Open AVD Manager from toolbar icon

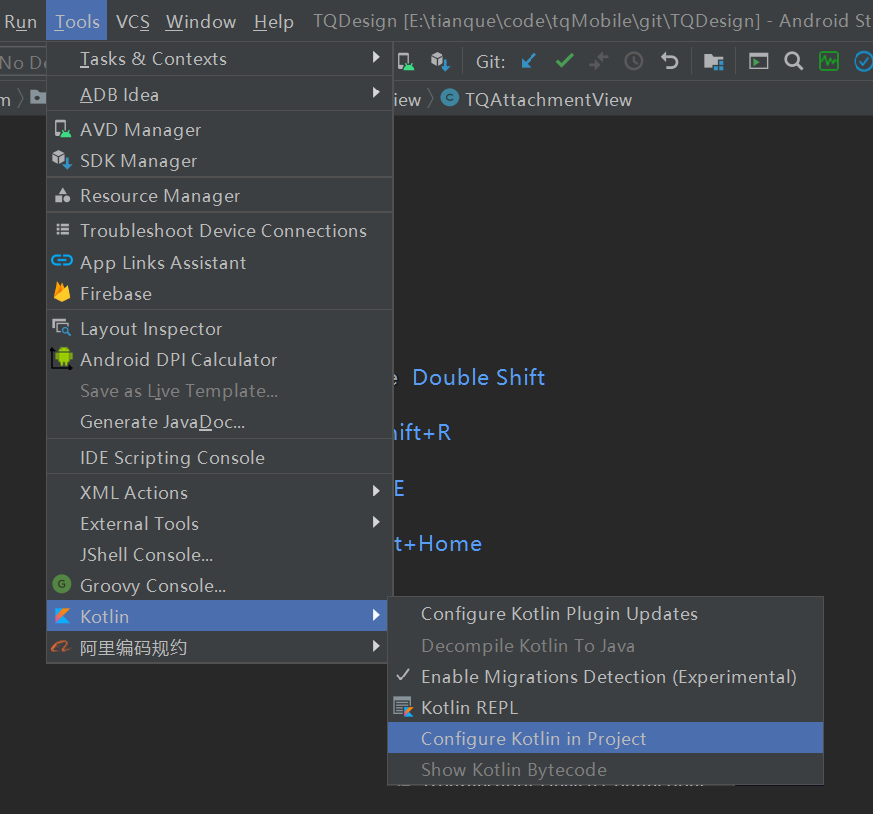pos(405,61)
